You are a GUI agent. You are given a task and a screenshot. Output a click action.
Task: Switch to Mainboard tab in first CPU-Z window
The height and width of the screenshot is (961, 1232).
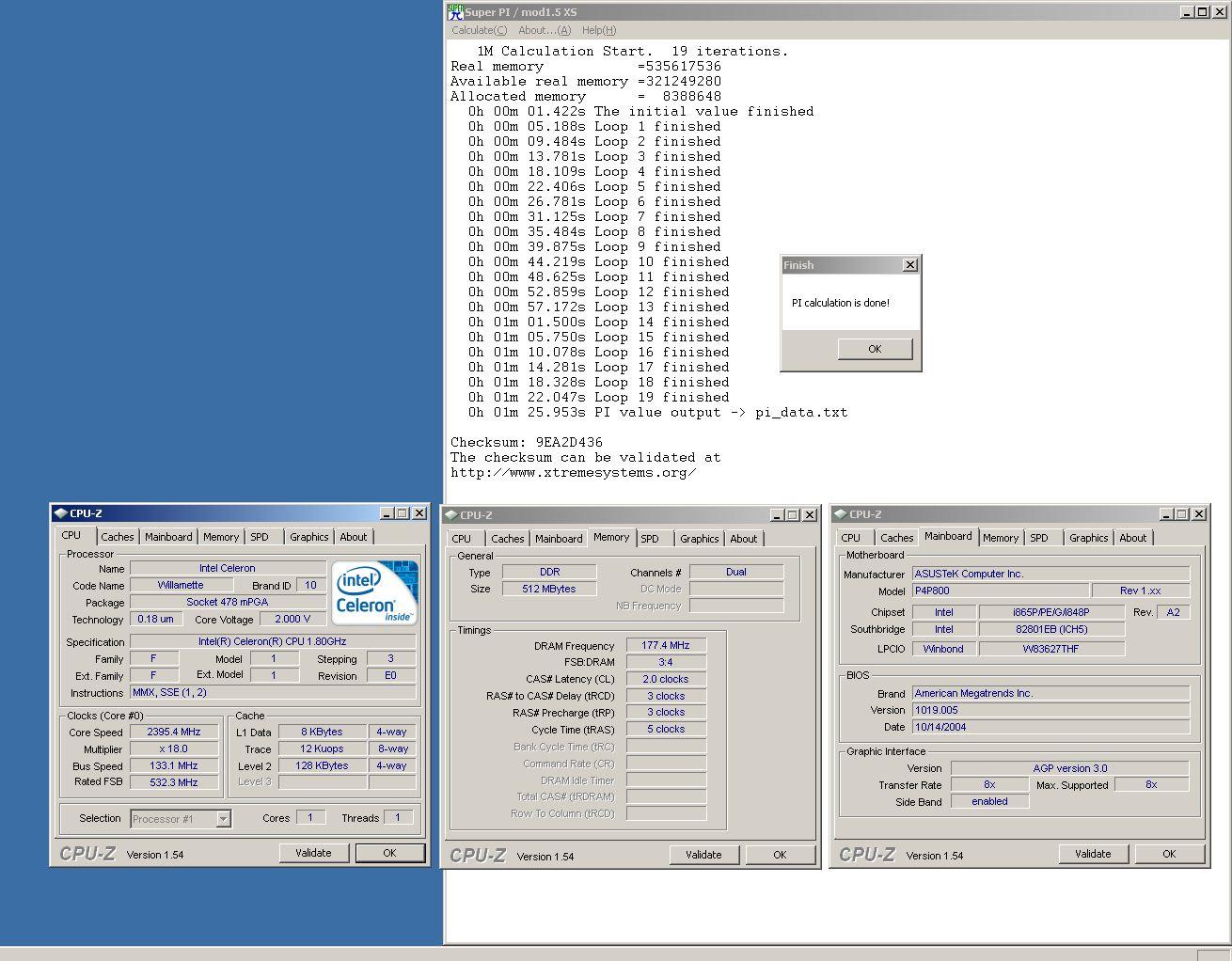point(168,537)
